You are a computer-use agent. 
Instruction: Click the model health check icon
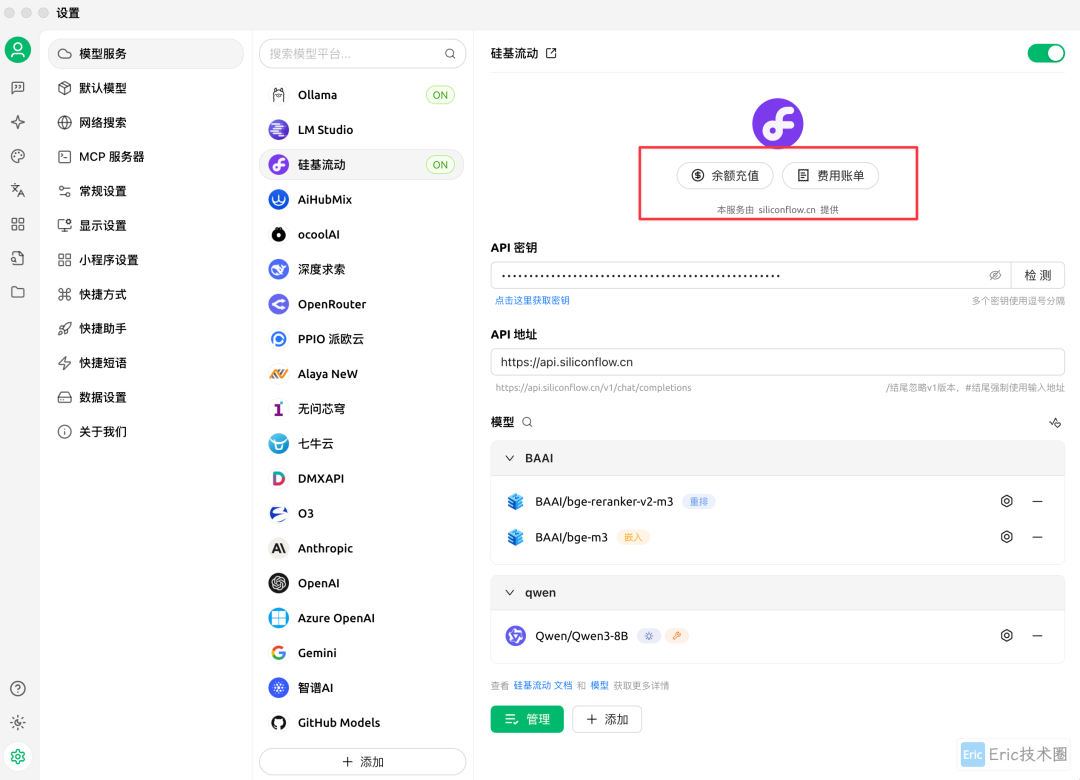click(x=1055, y=422)
